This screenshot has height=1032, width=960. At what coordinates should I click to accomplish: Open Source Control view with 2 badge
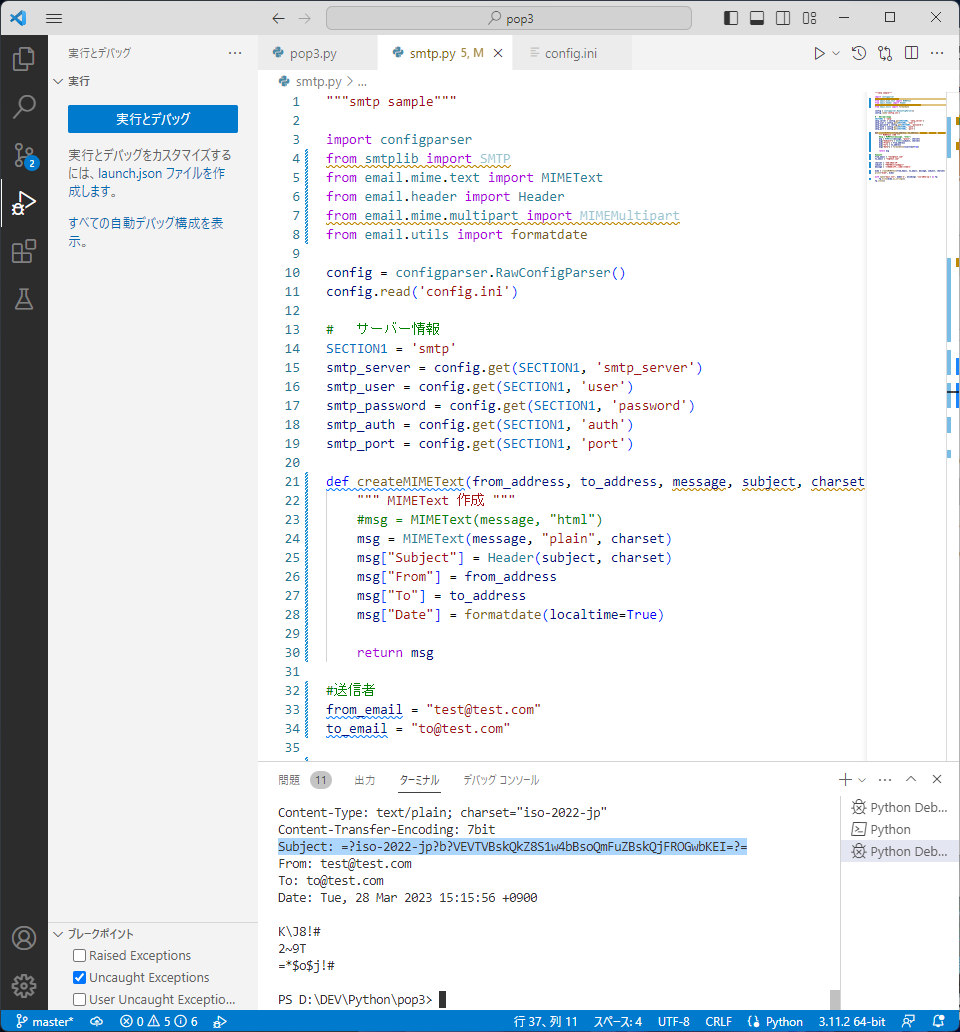coord(24,155)
